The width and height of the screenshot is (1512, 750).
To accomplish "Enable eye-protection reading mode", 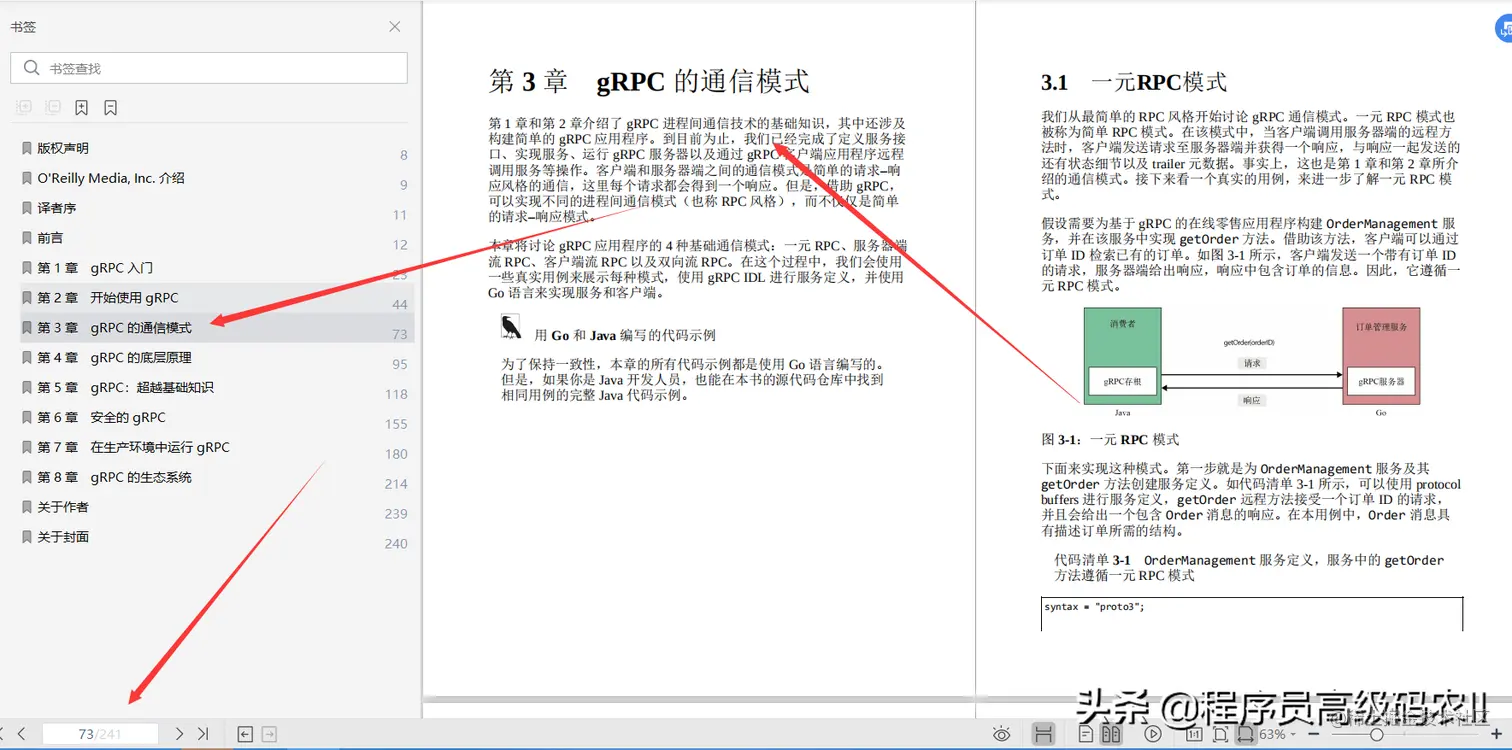I will click(x=1001, y=734).
